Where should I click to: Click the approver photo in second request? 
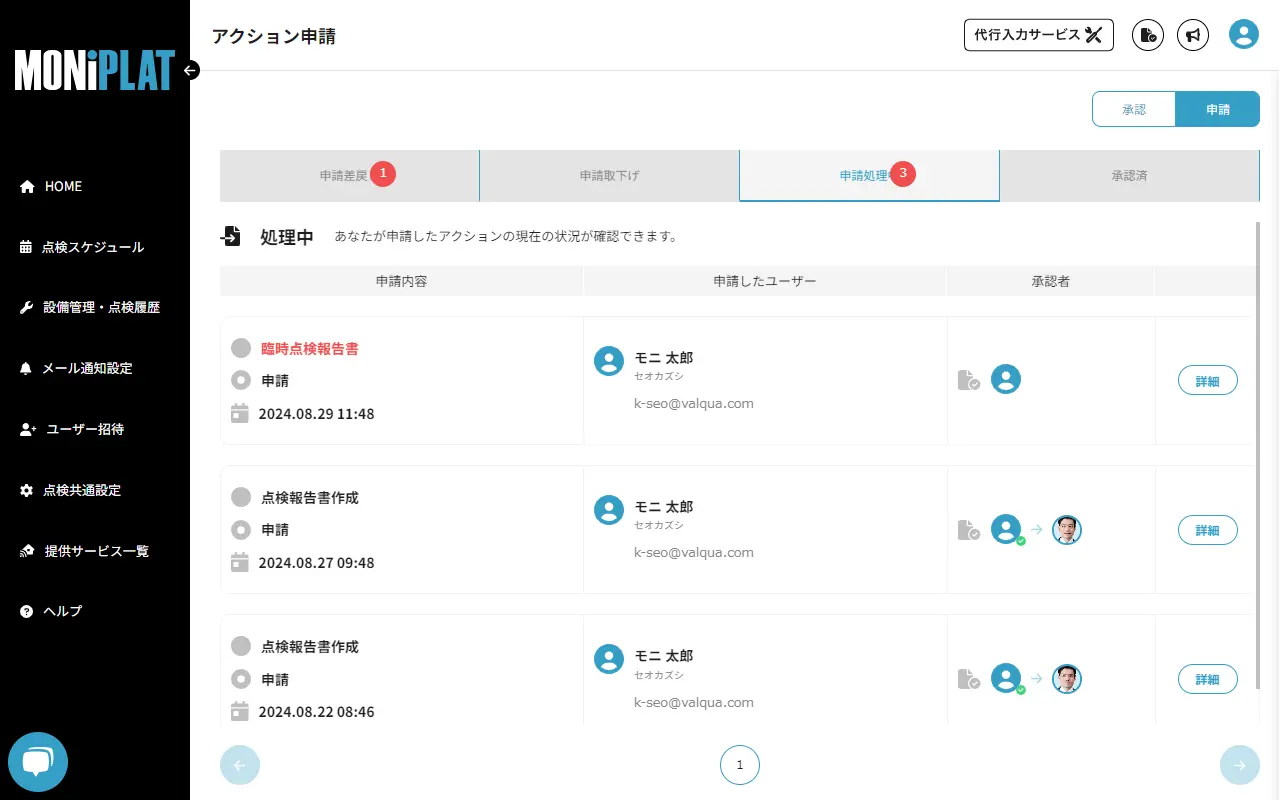pos(1067,530)
